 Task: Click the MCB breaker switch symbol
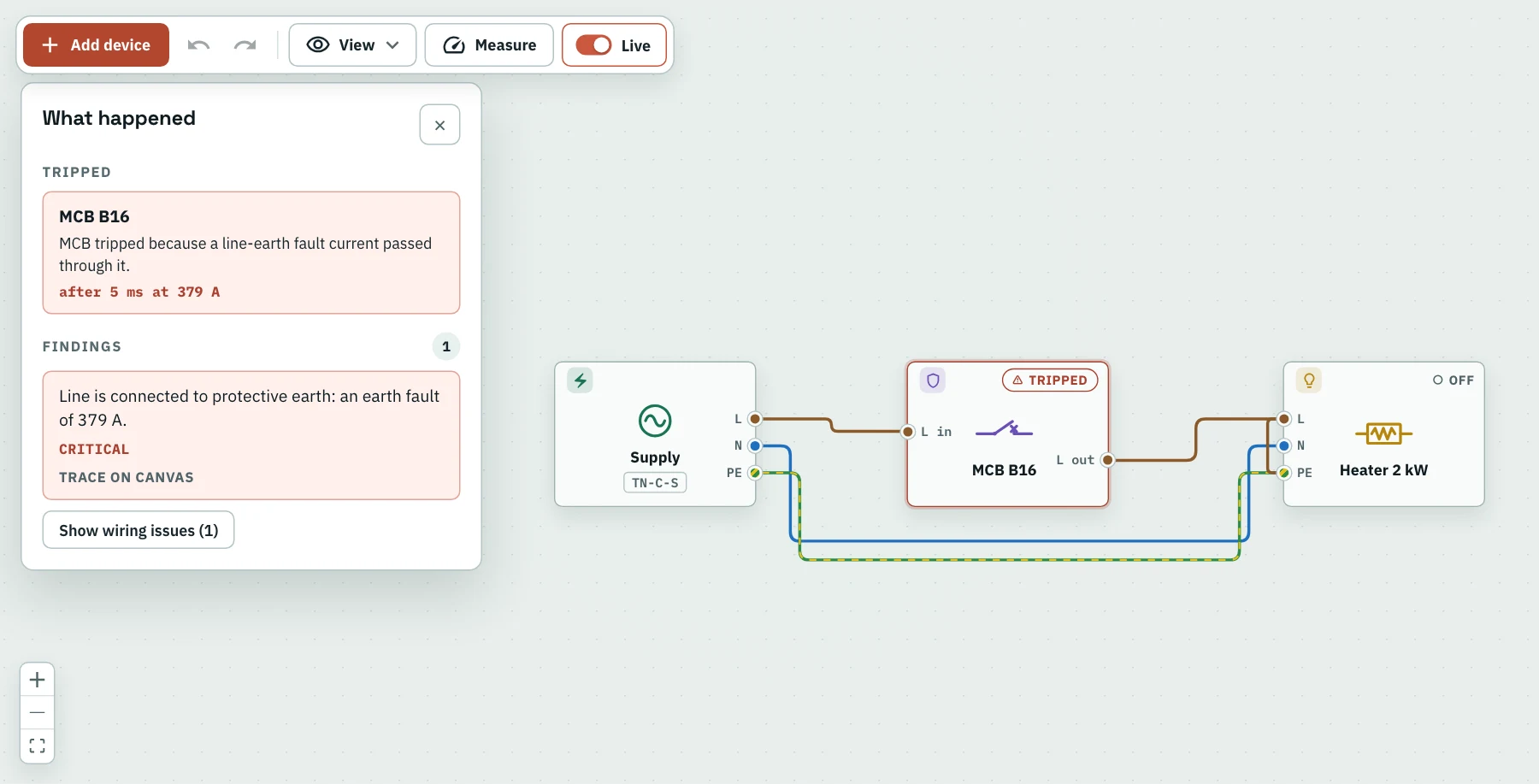click(x=1004, y=429)
